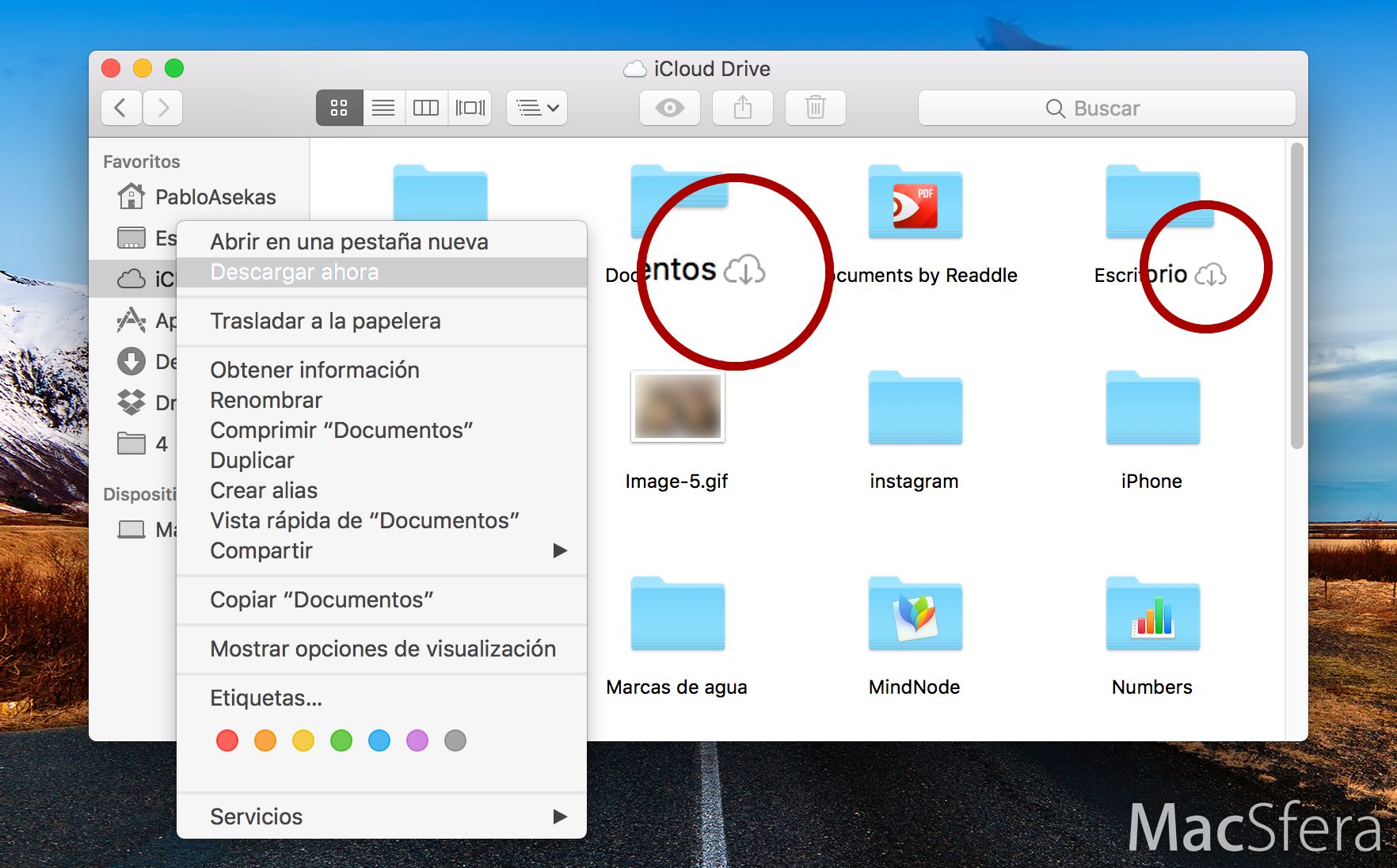The image size is (1397, 868).
Task: Select the Documents by Readdle folder
Action: 915,201
